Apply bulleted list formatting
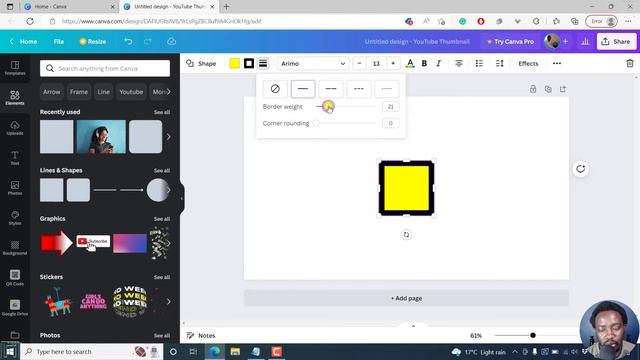Screen dimensions: 640x360 click(479, 63)
